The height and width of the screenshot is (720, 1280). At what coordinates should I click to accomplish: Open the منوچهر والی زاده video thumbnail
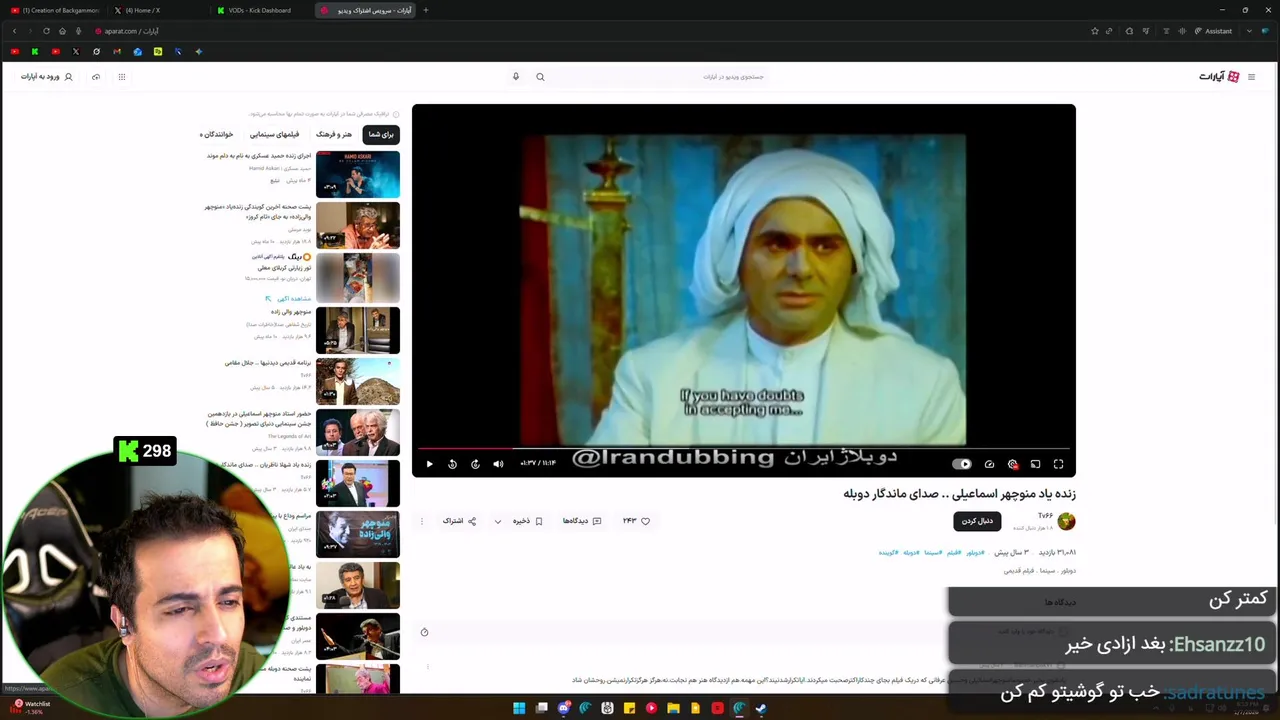pos(358,329)
